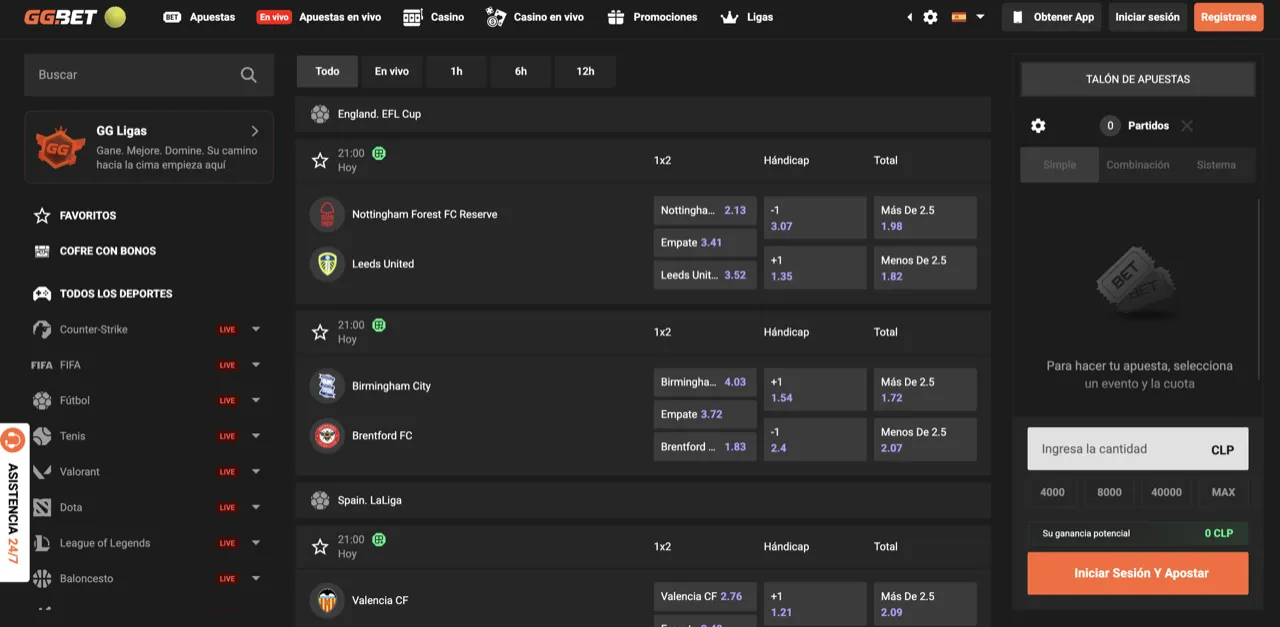
Task: Select the En vivo filter tab
Action: [392, 72]
